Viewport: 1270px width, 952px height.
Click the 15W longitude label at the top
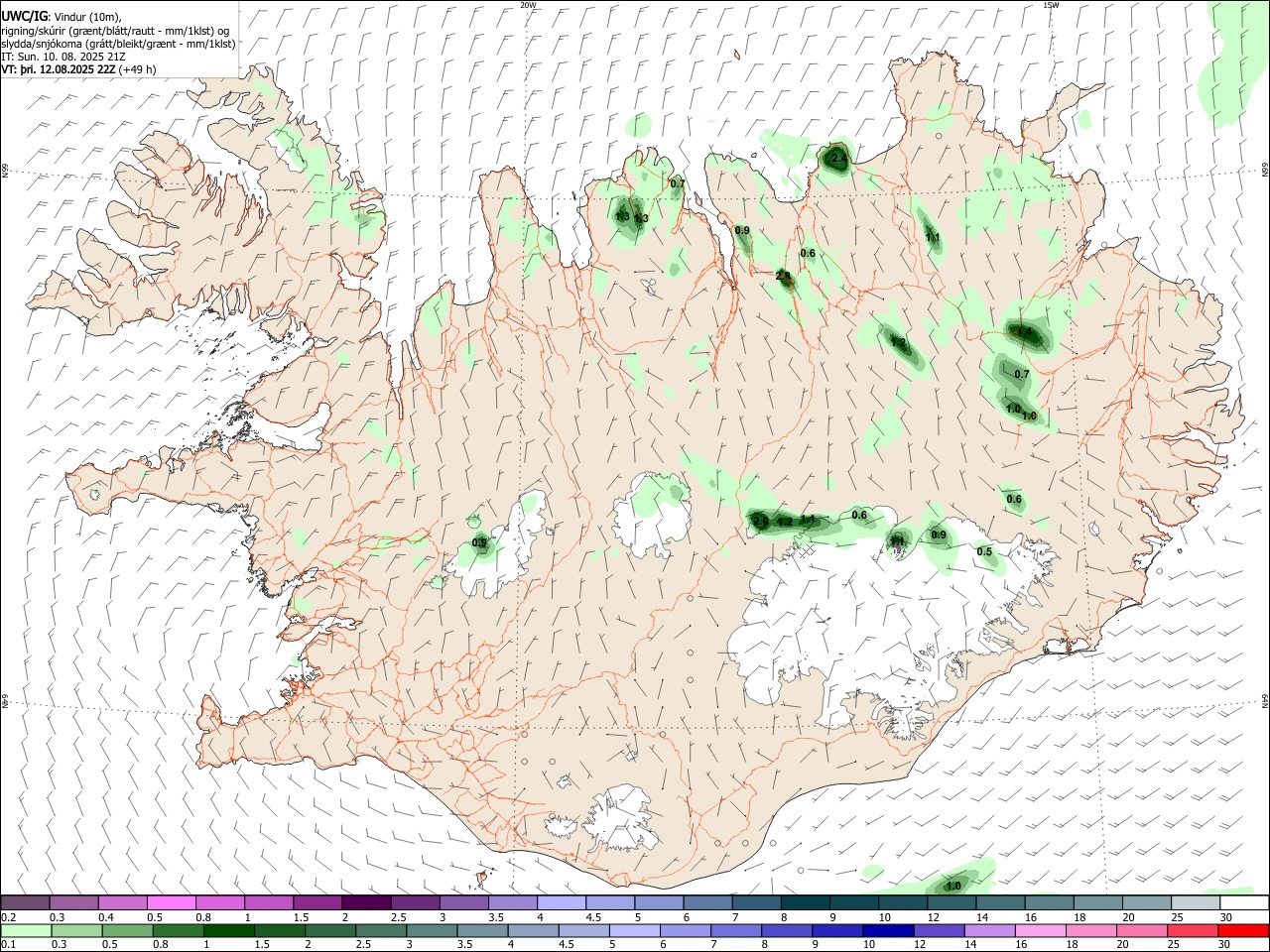coord(1051,5)
